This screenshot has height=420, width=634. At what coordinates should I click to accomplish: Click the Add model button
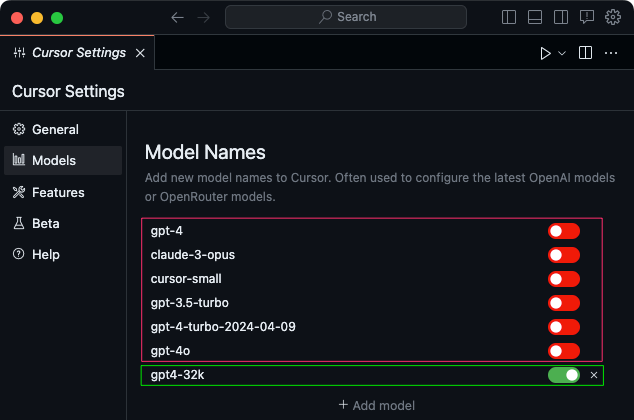coord(376,405)
